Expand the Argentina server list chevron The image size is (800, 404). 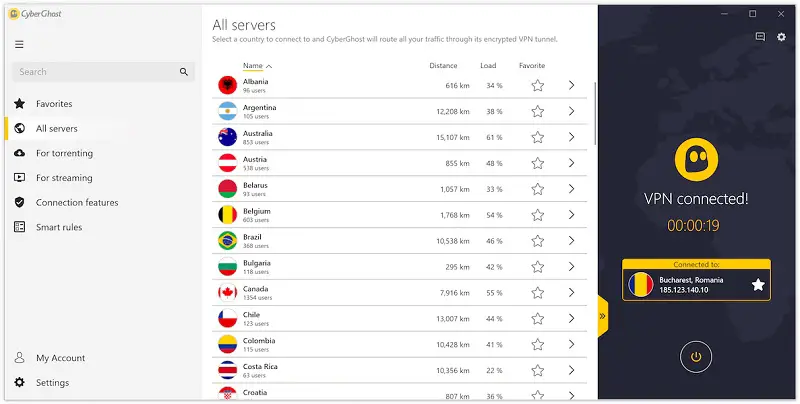[x=571, y=112]
